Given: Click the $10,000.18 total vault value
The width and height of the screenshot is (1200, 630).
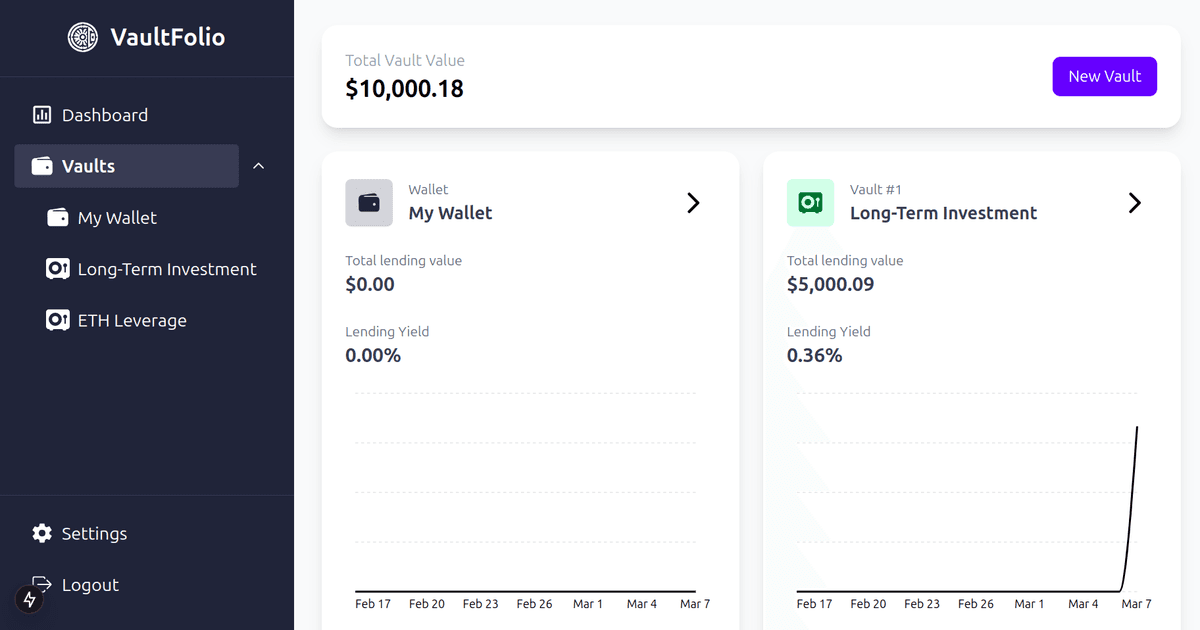Looking at the screenshot, I should coord(404,88).
